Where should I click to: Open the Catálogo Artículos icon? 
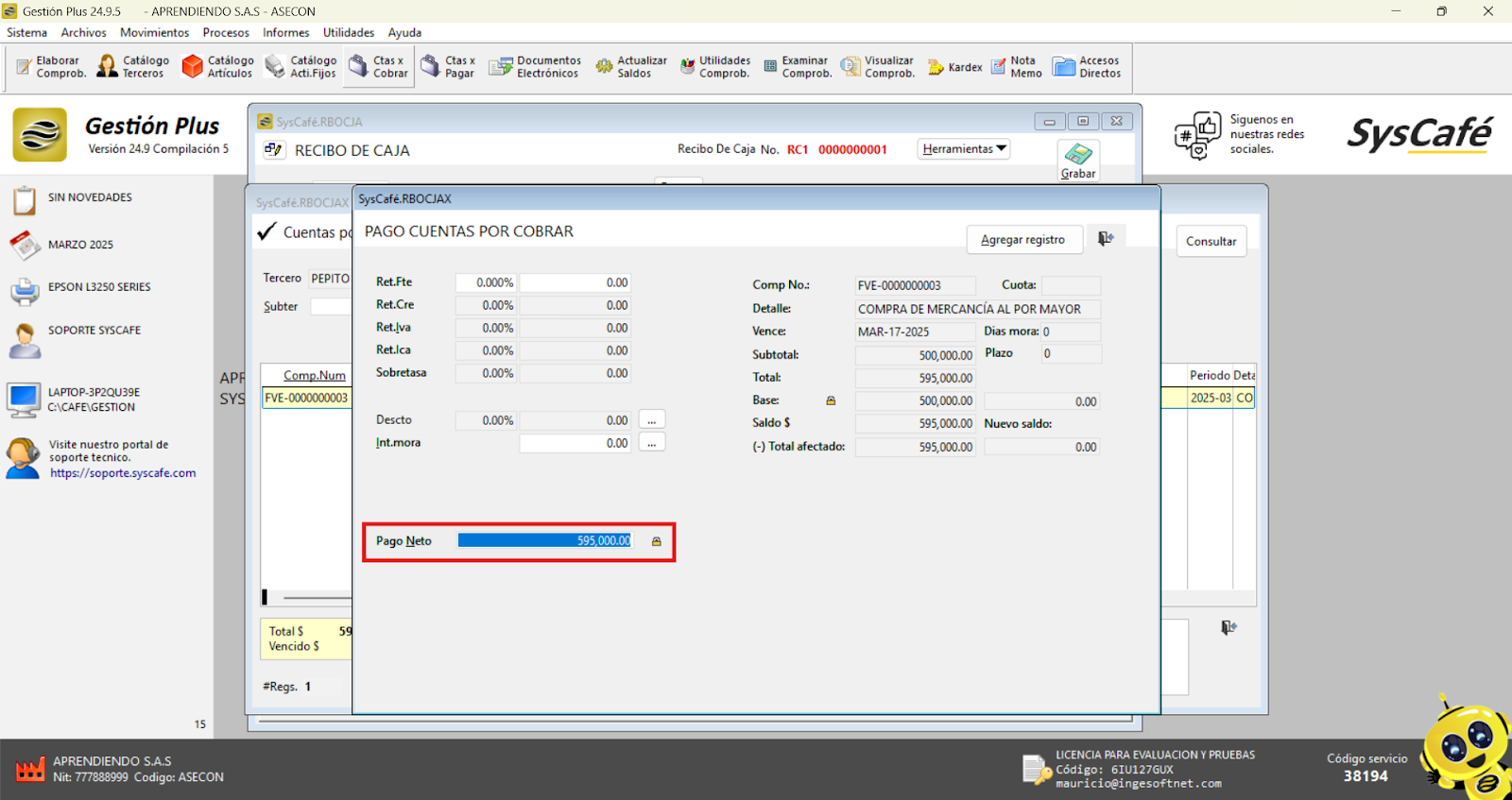[217, 67]
